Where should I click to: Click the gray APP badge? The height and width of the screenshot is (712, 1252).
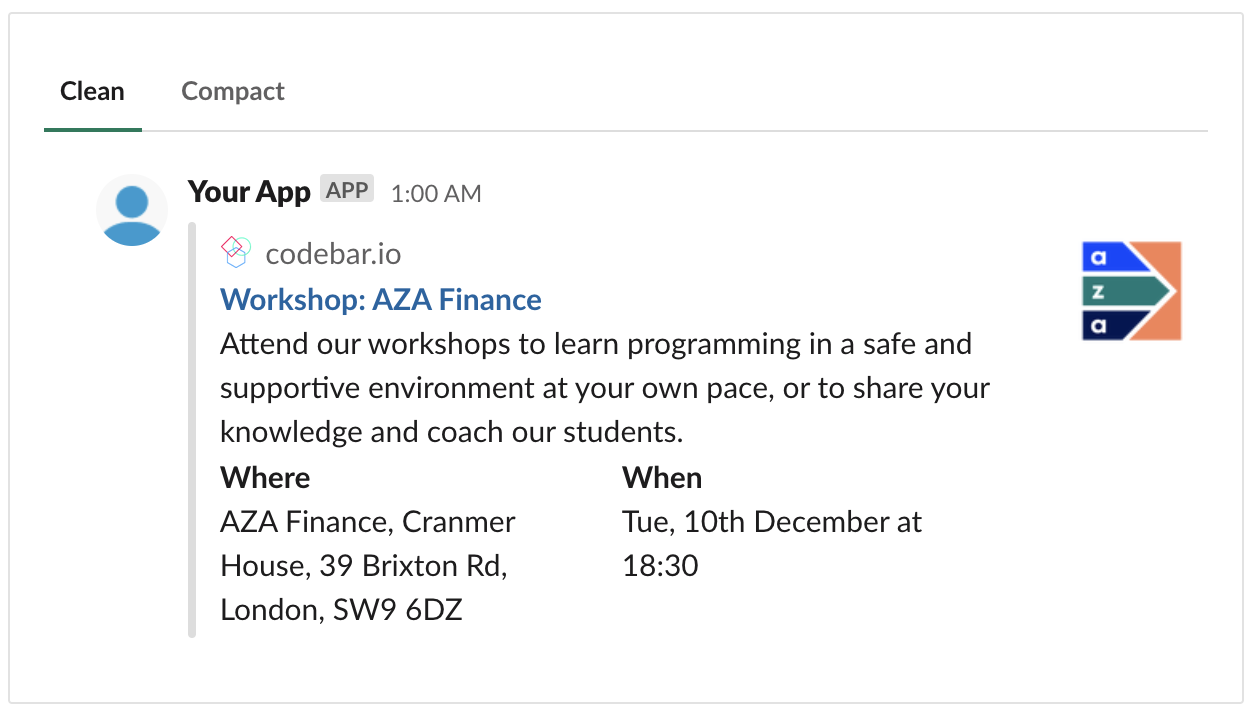click(x=347, y=190)
